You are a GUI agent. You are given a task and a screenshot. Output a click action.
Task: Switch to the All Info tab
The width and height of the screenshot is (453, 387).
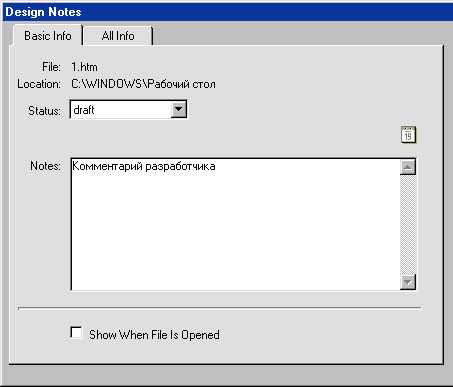[x=118, y=36]
